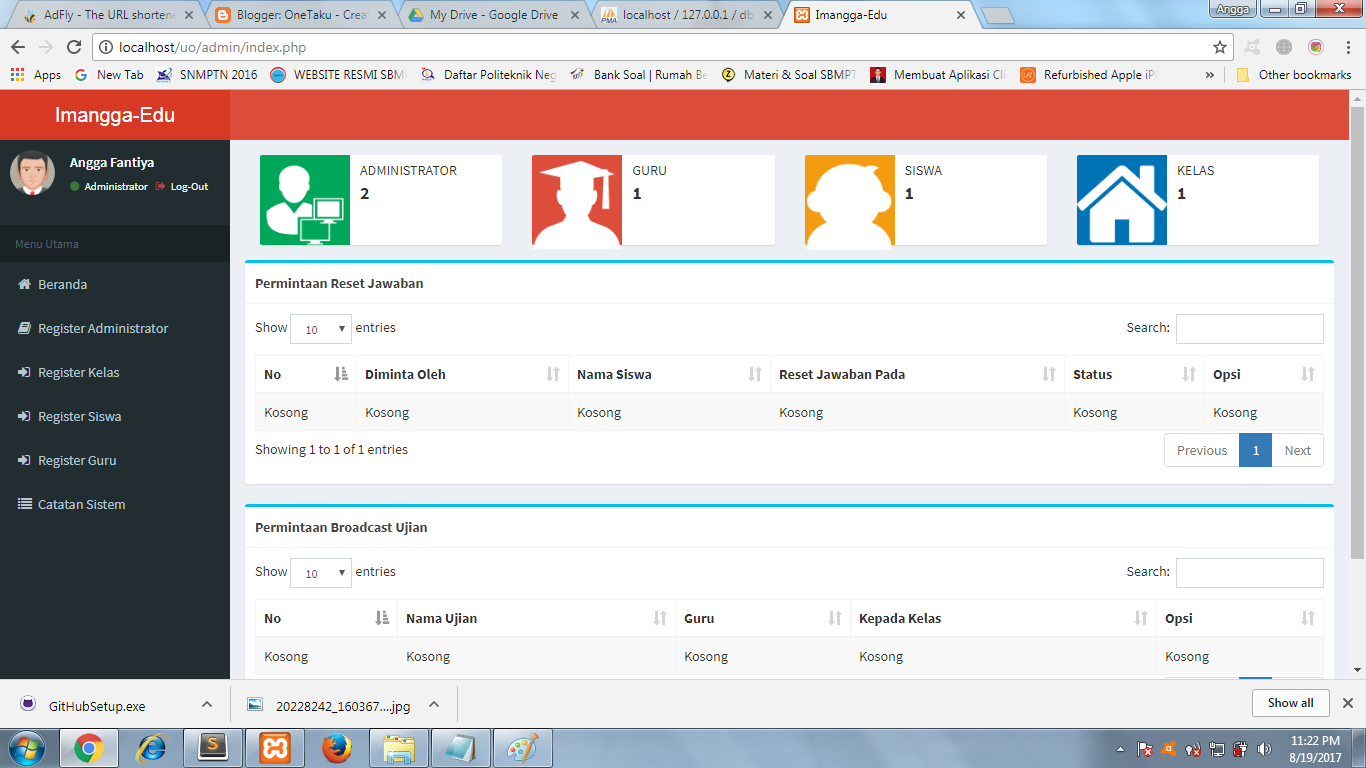Sort by Kepada Kelas column

(x=1004, y=618)
